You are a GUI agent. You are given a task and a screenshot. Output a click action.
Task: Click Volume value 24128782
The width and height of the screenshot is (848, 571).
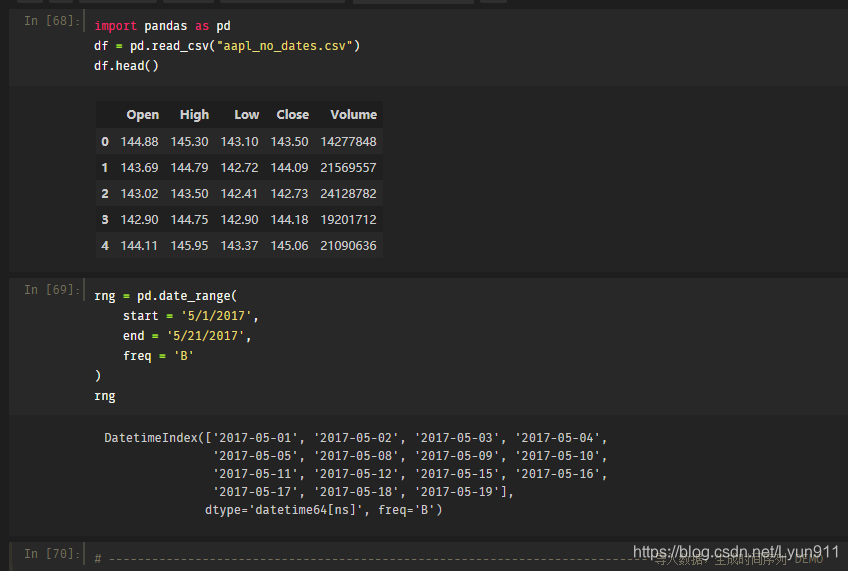[x=348, y=194]
